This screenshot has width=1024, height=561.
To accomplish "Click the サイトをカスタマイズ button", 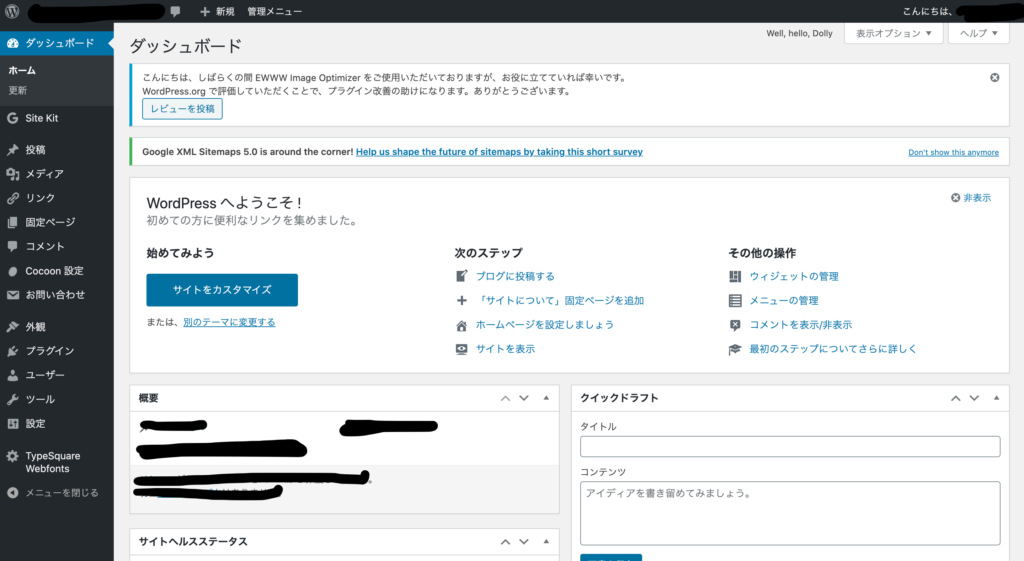I will coord(222,290).
